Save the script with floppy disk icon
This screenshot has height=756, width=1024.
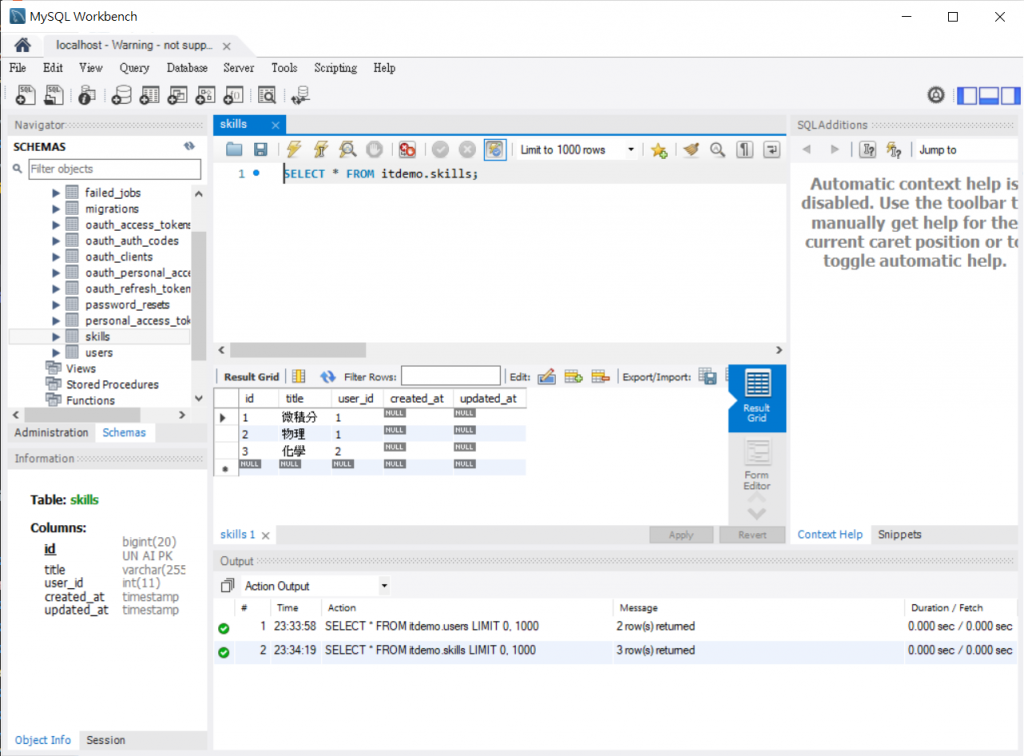tap(261, 150)
